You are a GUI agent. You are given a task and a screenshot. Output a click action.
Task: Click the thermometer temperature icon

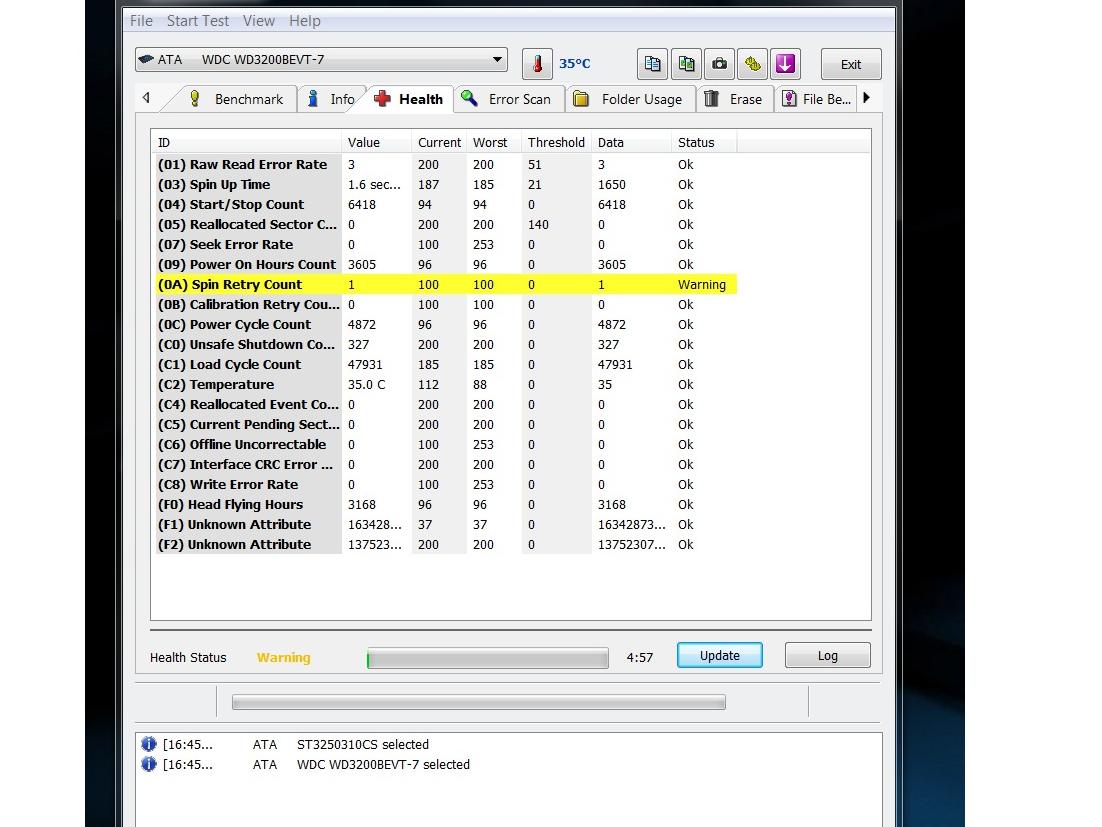[537, 64]
